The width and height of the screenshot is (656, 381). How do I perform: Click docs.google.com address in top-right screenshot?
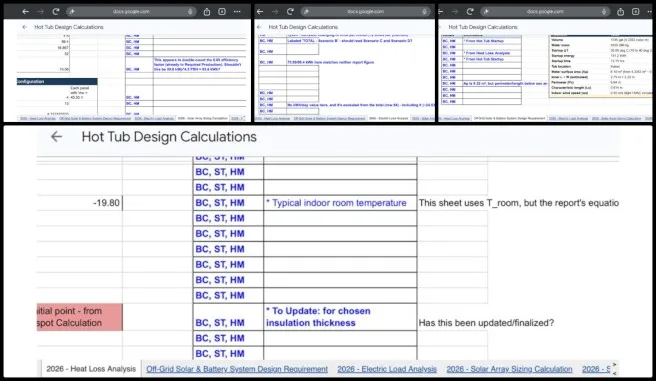545,12
